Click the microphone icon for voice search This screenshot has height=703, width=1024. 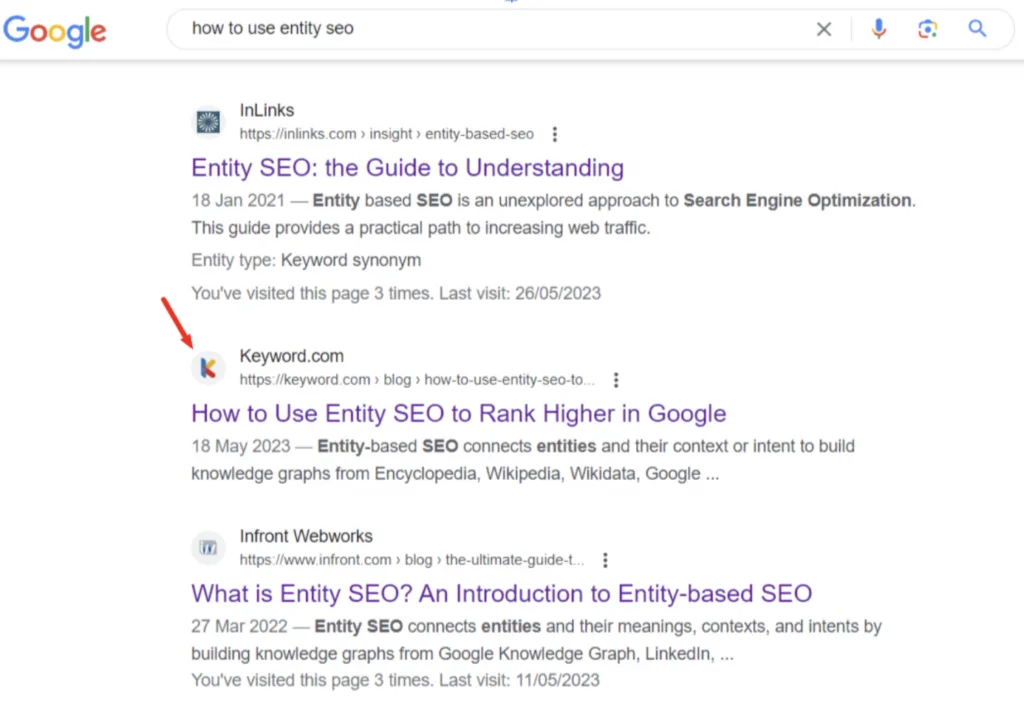pyautogui.click(x=878, y=29)
